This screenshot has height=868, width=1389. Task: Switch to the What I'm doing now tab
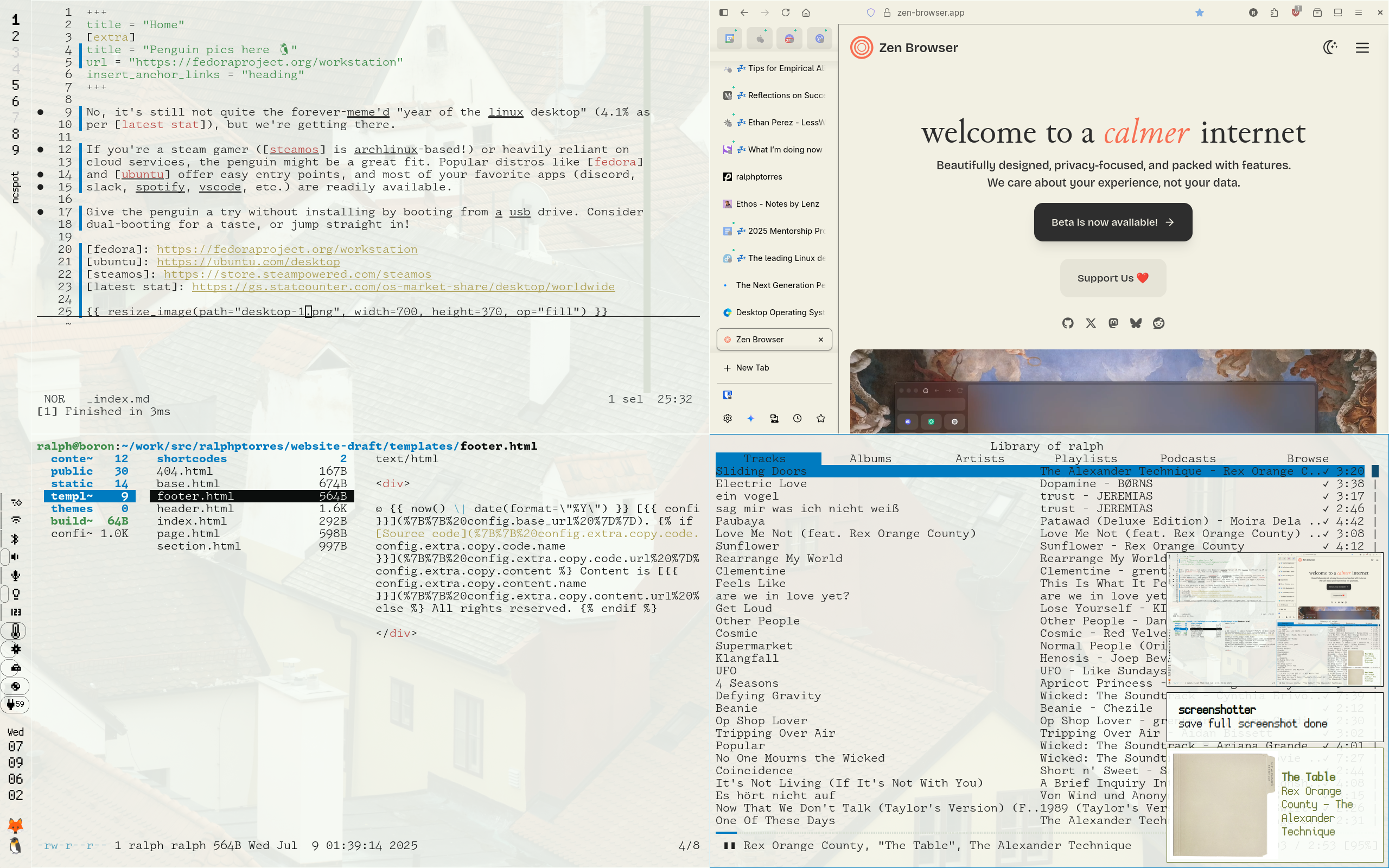click(x=774, y=149)
